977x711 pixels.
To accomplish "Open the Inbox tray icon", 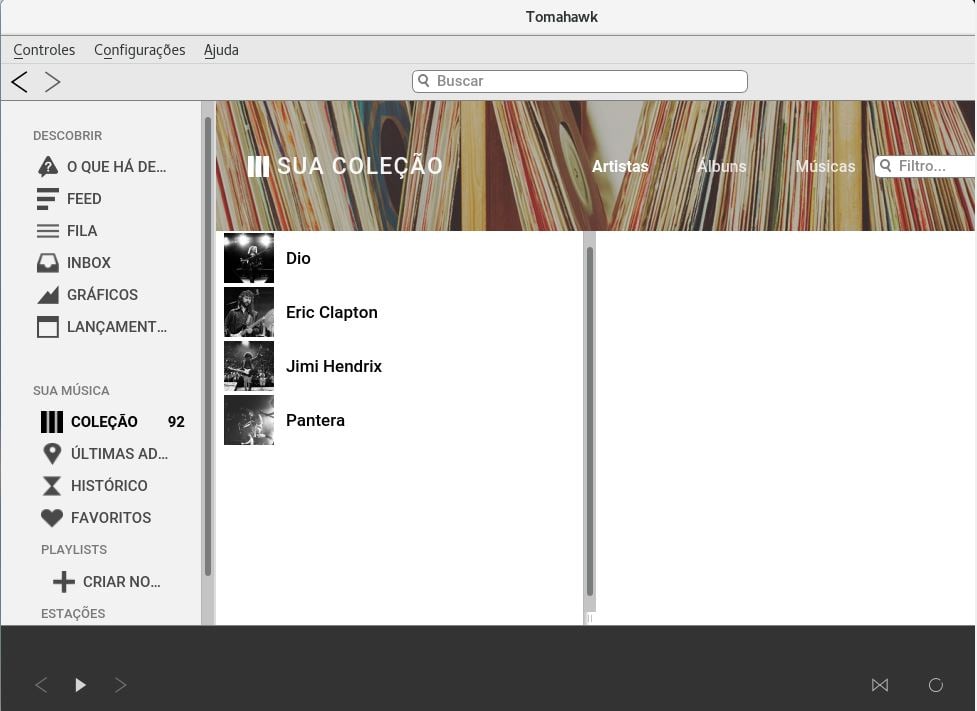I will click(x=47, y=263).
